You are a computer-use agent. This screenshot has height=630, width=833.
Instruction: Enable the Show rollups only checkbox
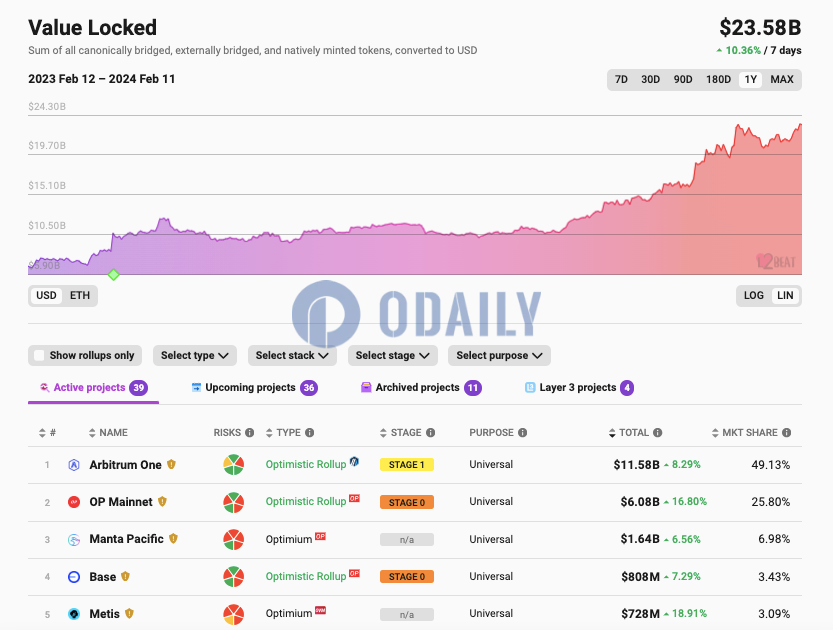[x=39, y=355]
